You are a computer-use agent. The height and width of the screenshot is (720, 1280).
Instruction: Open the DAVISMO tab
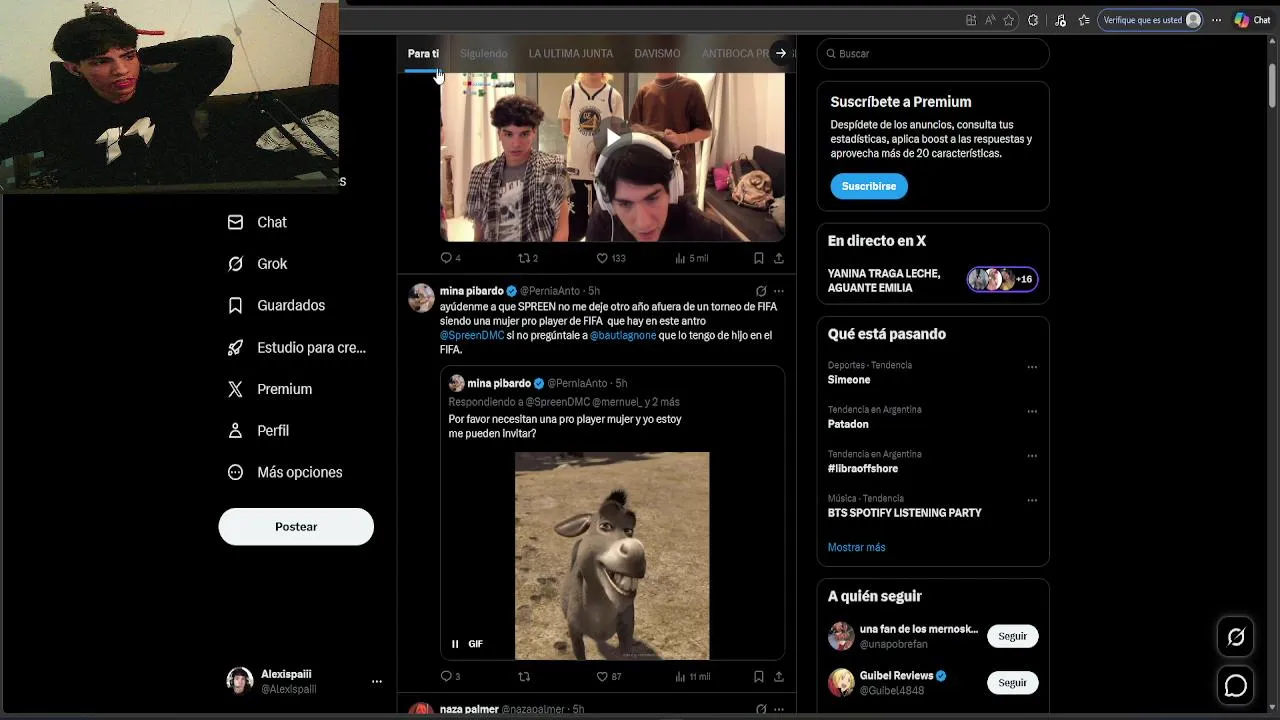tap(657, 53)
